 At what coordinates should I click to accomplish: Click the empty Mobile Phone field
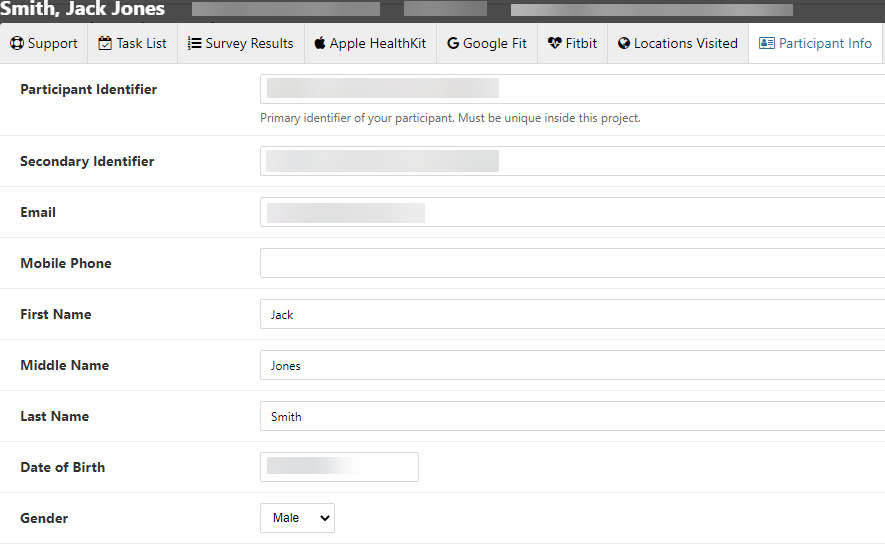pos(572,263)
